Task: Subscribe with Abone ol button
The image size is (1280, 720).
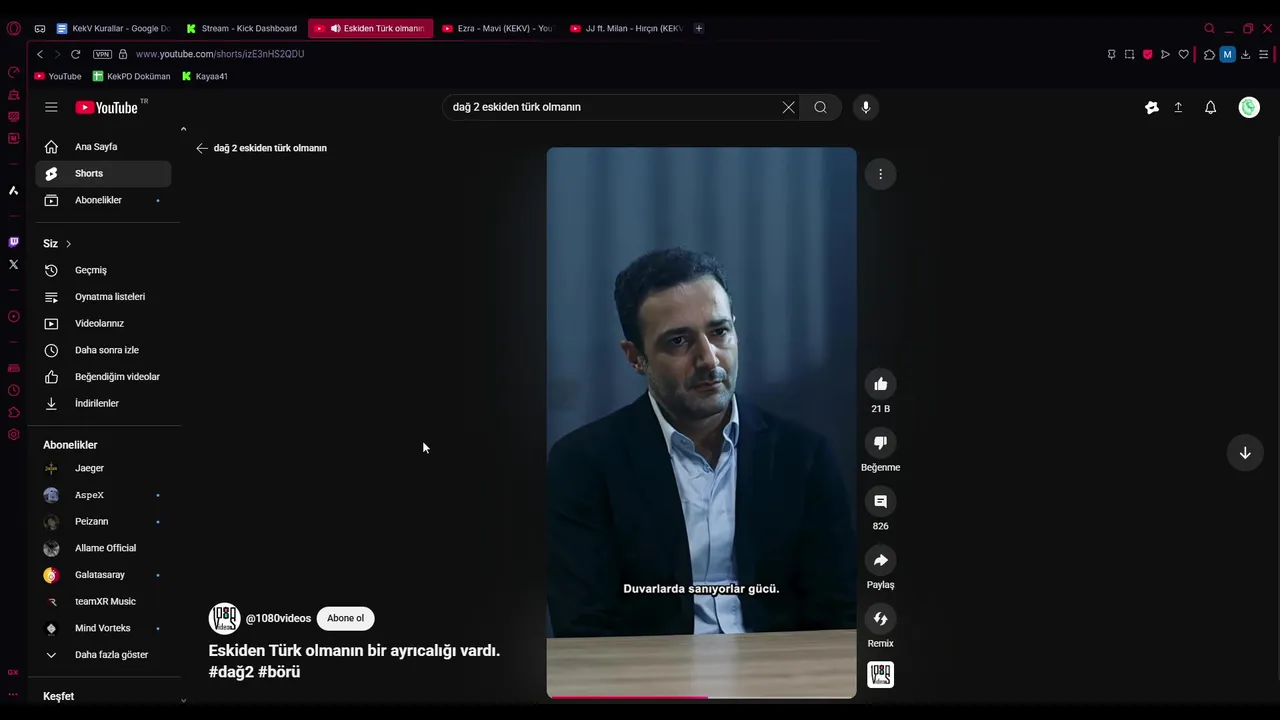Action: pos(345,618)
